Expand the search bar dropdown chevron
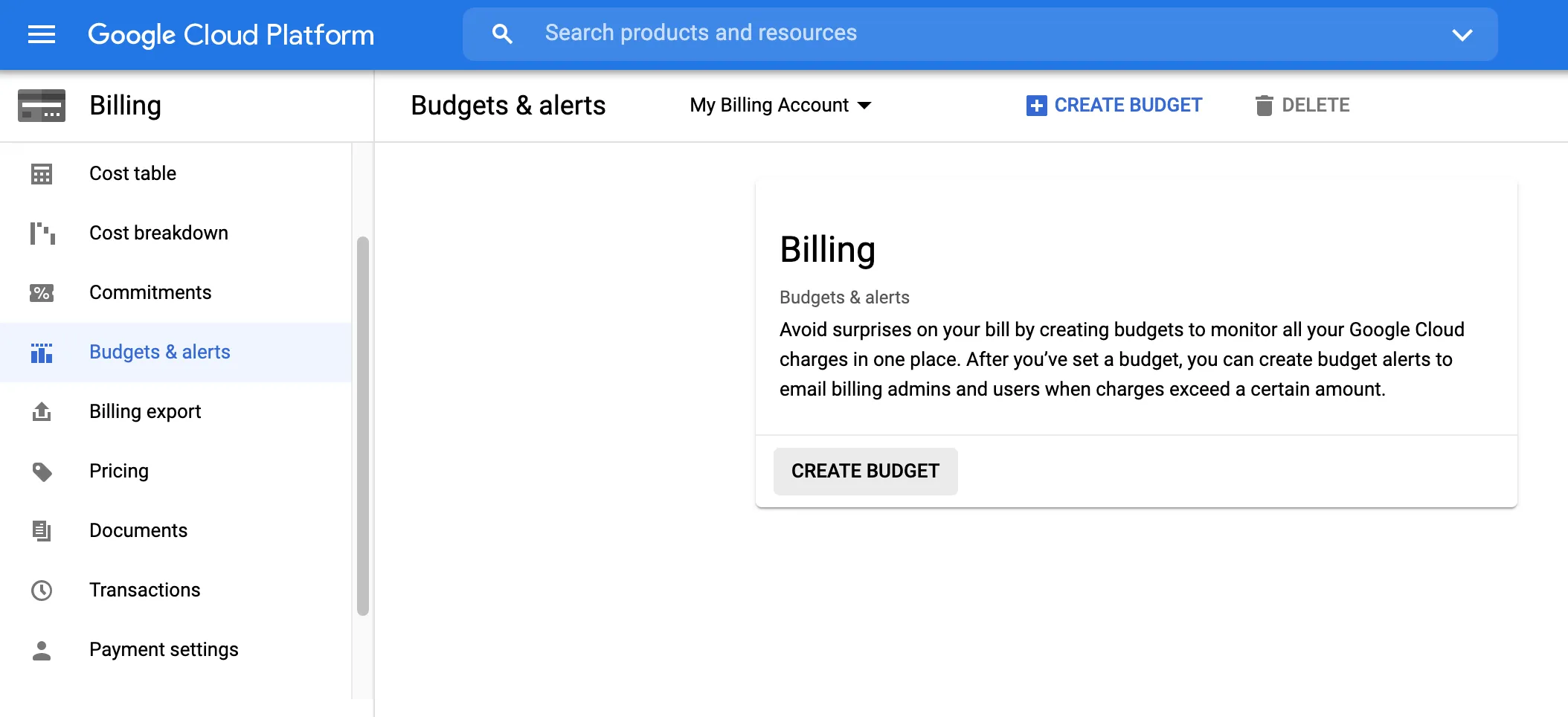 [x=1462, y=34]
